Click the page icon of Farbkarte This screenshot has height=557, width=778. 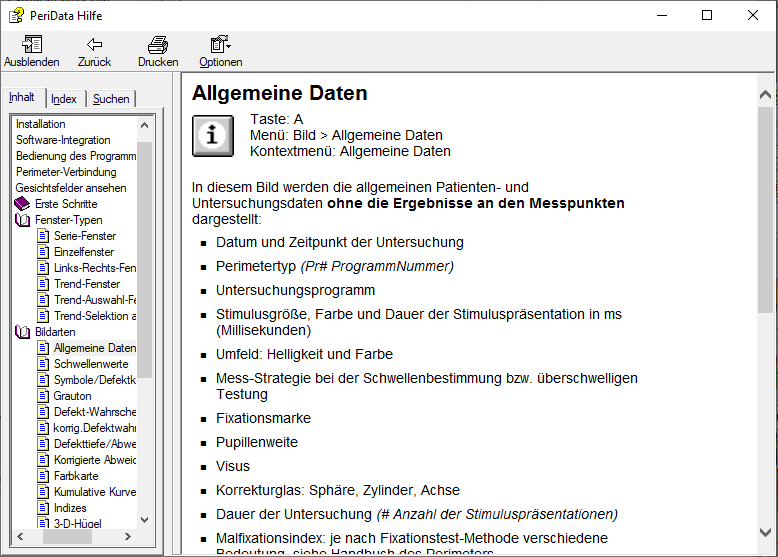coord(43,476)
